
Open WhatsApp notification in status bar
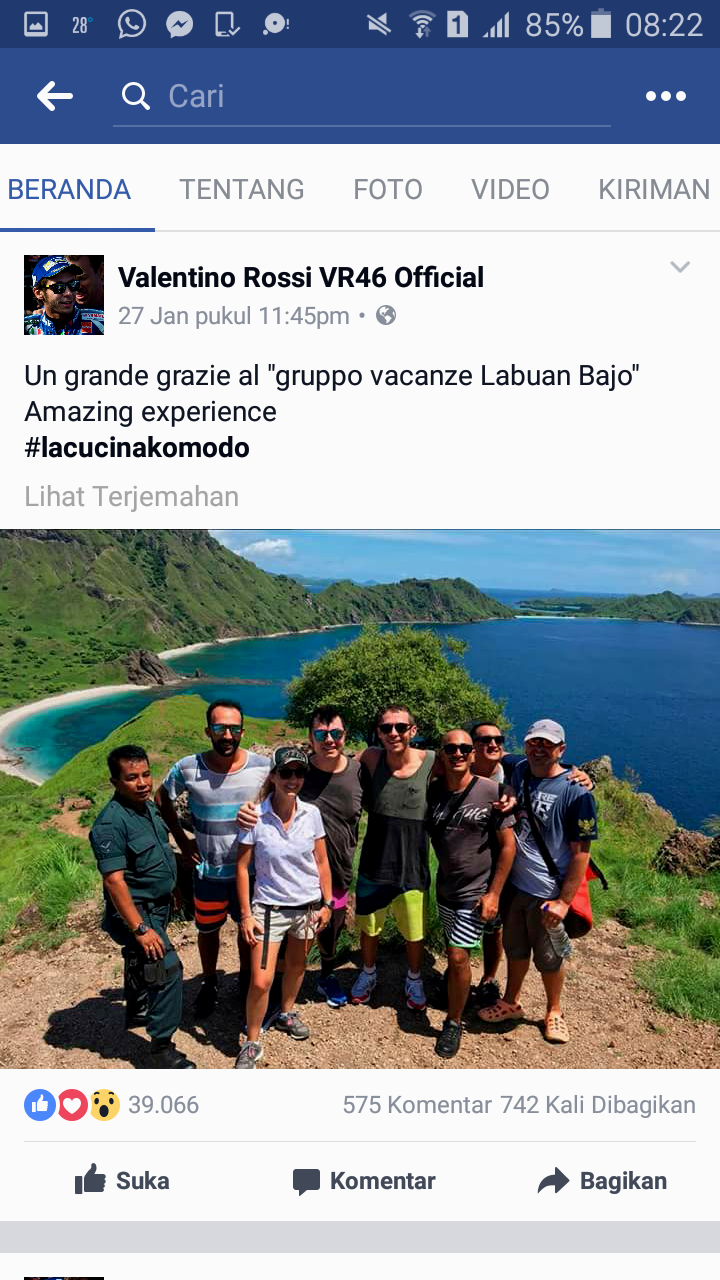pyautogui.click(x=131, y=24)
